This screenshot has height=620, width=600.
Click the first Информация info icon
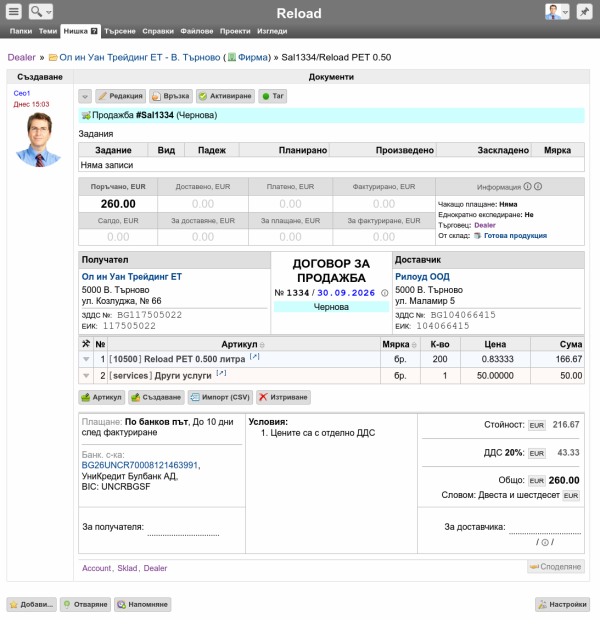pyautogui.click(x=527, y=187)
